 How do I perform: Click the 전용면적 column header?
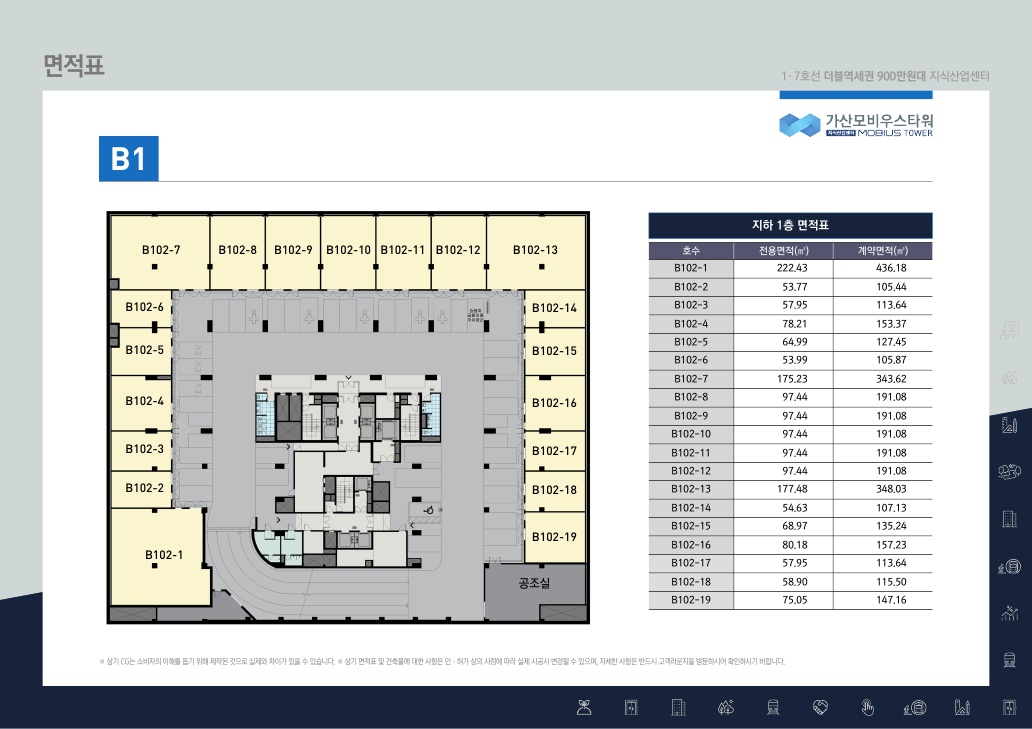pyautogui.click(x=783, y=251)
